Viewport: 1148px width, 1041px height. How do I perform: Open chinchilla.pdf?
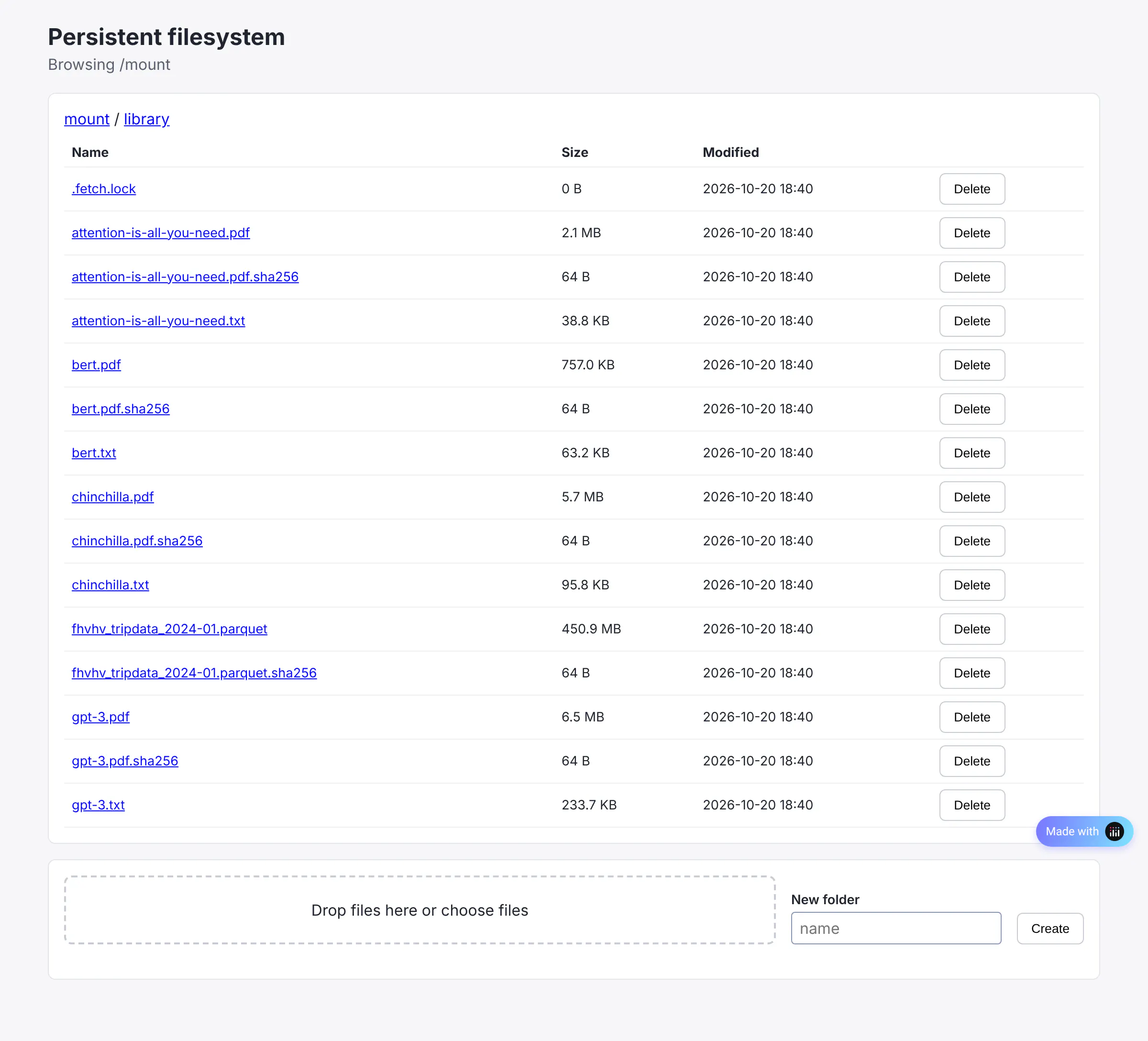tap(113, 497)
